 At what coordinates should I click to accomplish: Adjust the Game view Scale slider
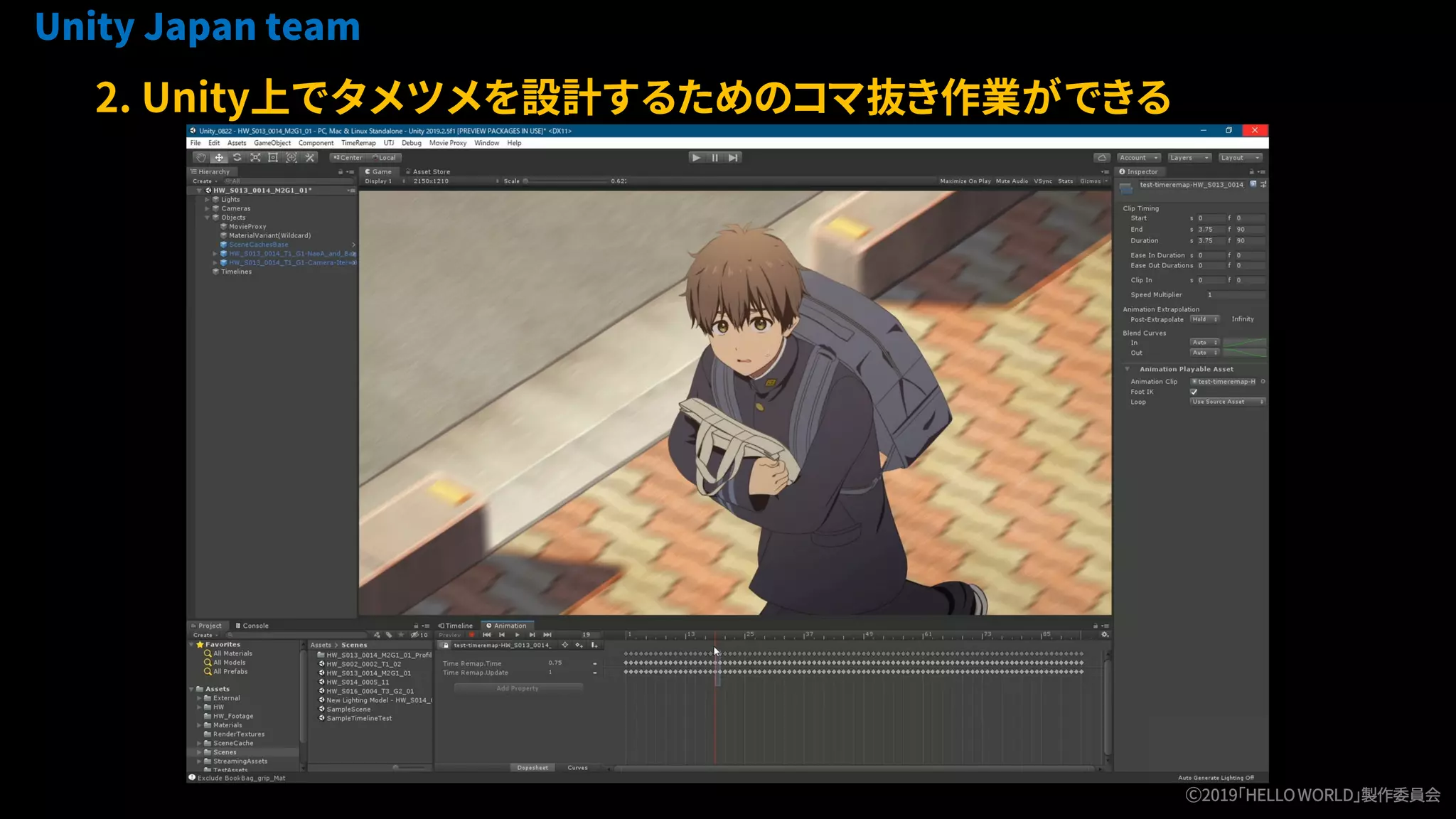(x=564, y=181)
